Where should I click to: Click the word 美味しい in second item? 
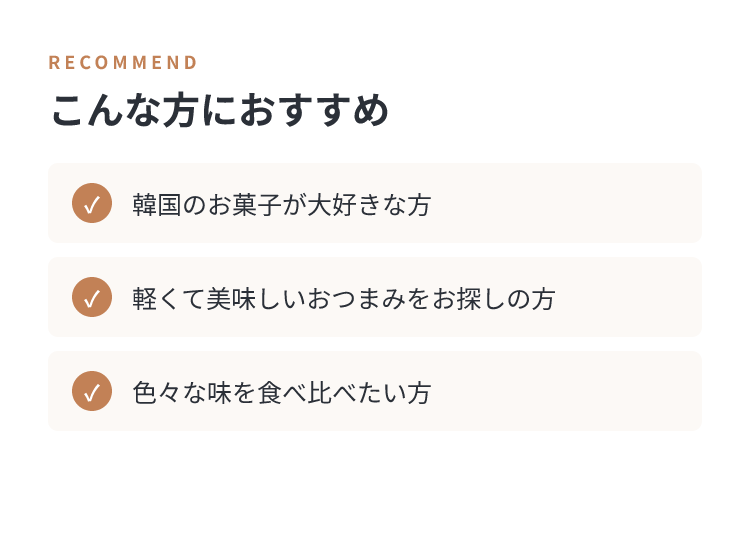point(256,299)
